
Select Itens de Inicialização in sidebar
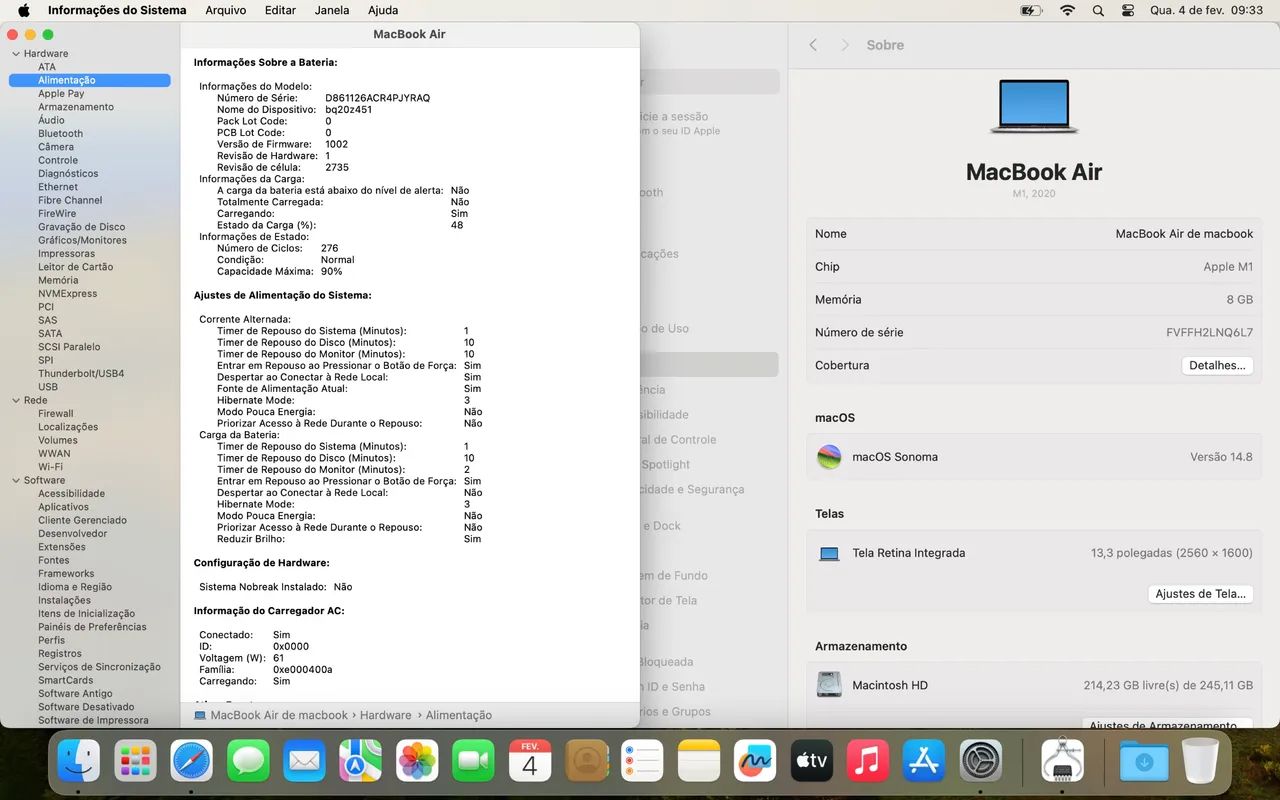[x=86, y=614]
